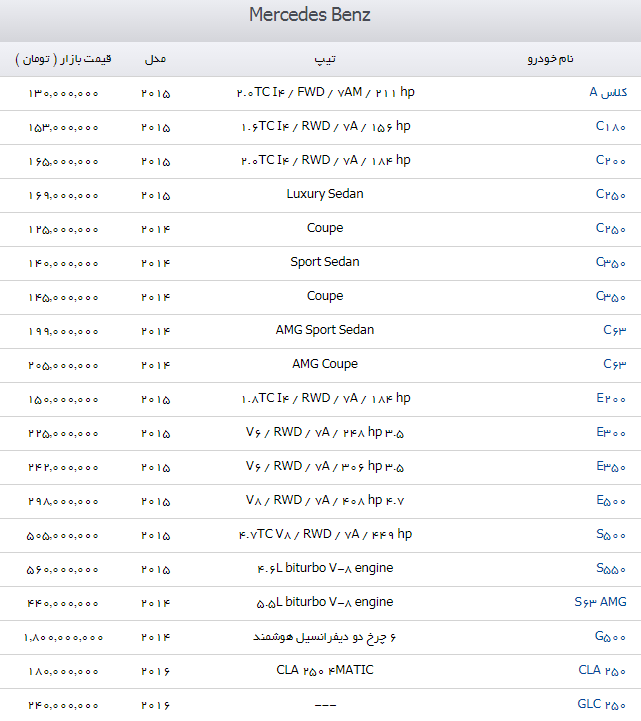Click the ۱.۶TC I۴ / RWD type cell
Screen dimensions: 641x721
point(326,126)
